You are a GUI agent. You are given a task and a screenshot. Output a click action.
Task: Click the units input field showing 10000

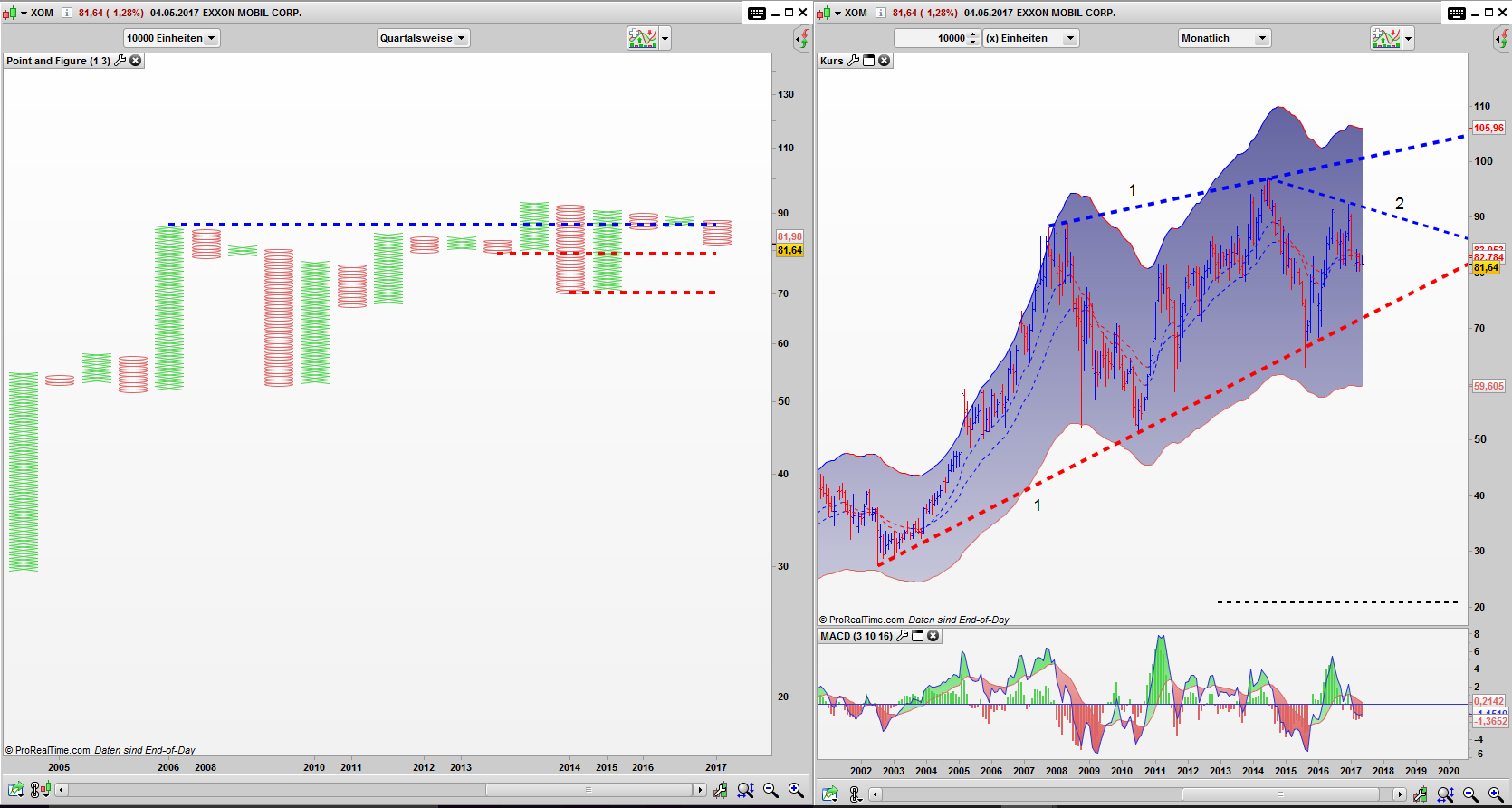(931, 38)
